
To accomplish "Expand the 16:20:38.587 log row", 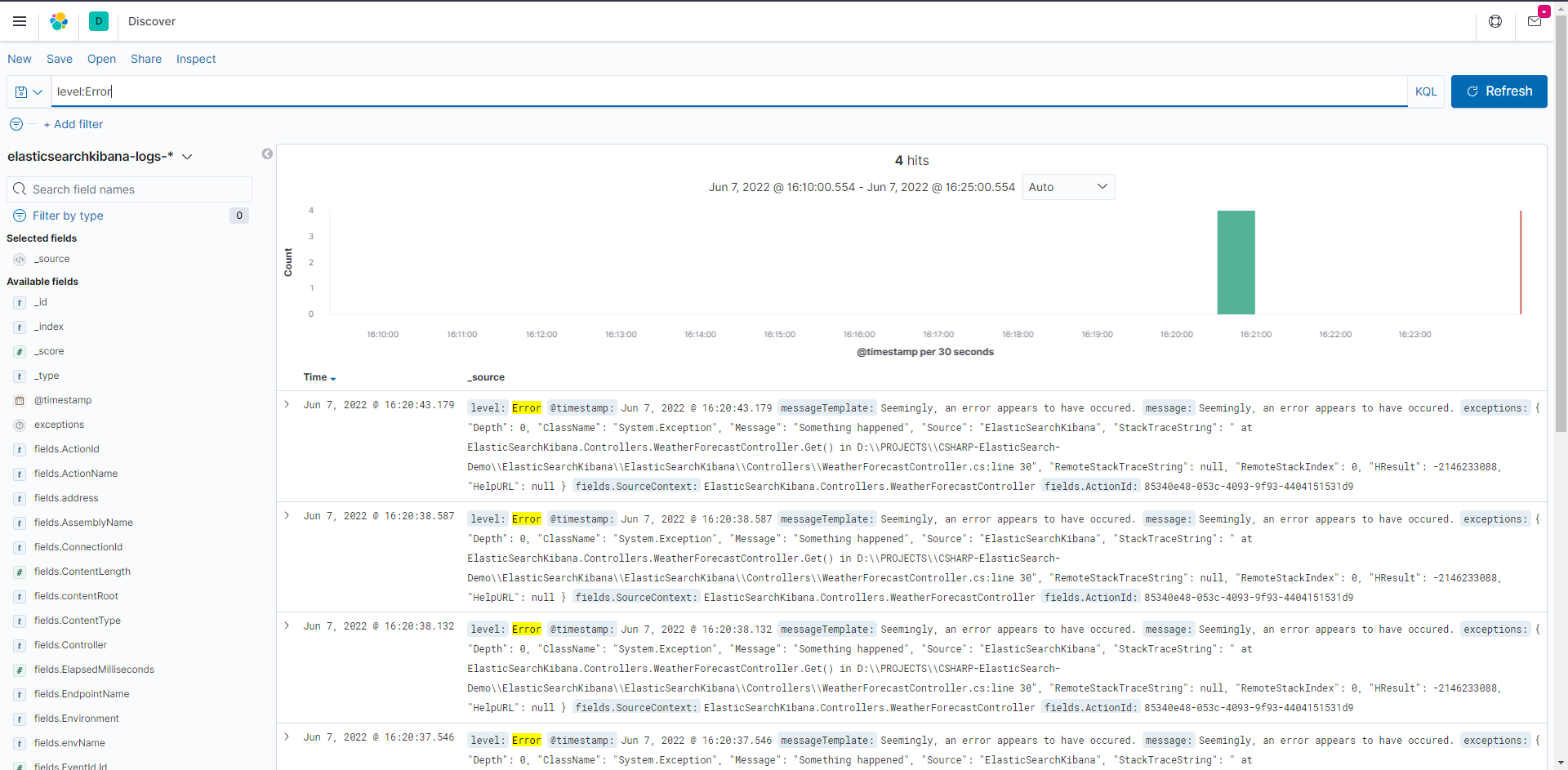I will 287,515.
